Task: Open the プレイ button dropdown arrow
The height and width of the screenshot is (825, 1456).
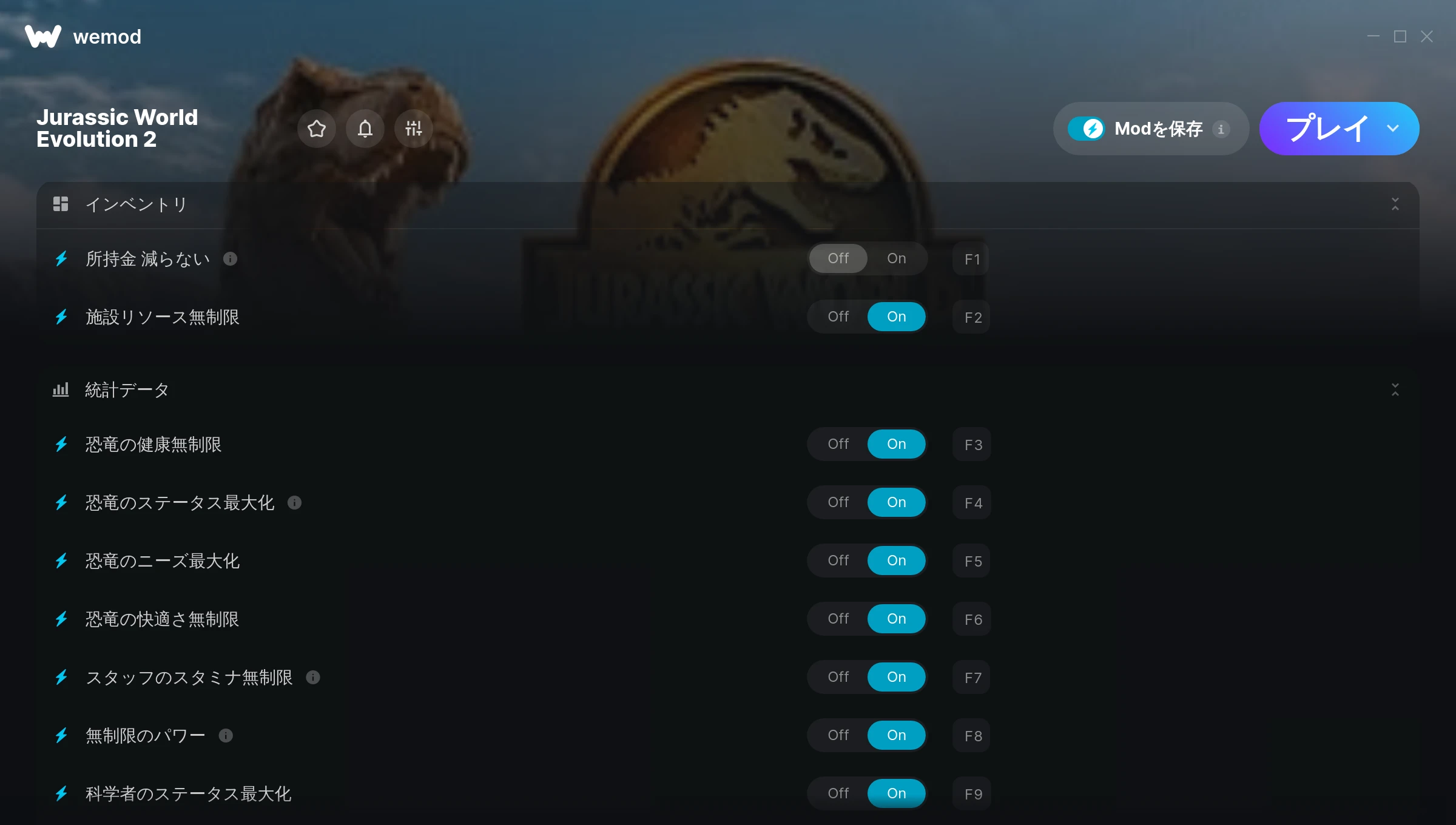Action: pos(1393,129)
